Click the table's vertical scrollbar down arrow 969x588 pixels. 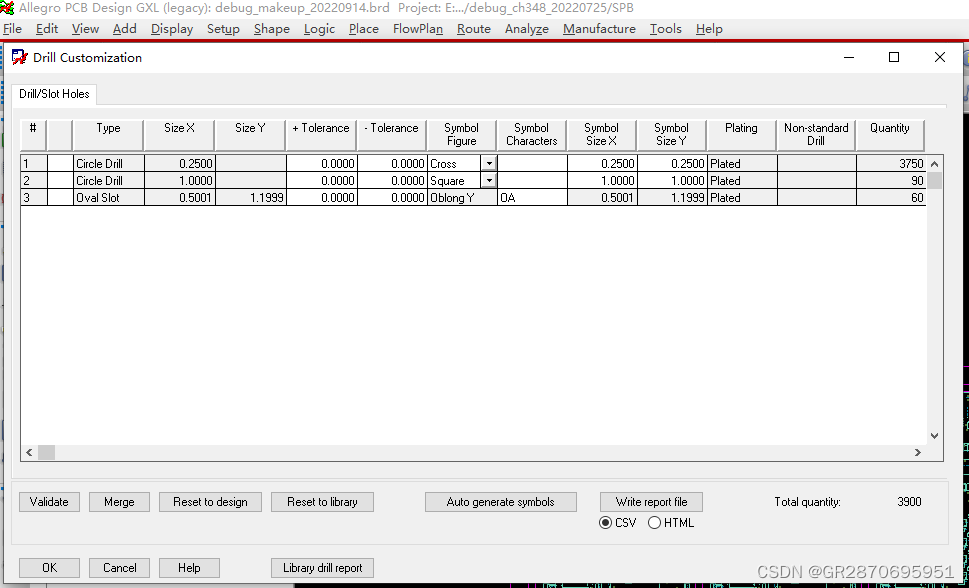(934, 436)
